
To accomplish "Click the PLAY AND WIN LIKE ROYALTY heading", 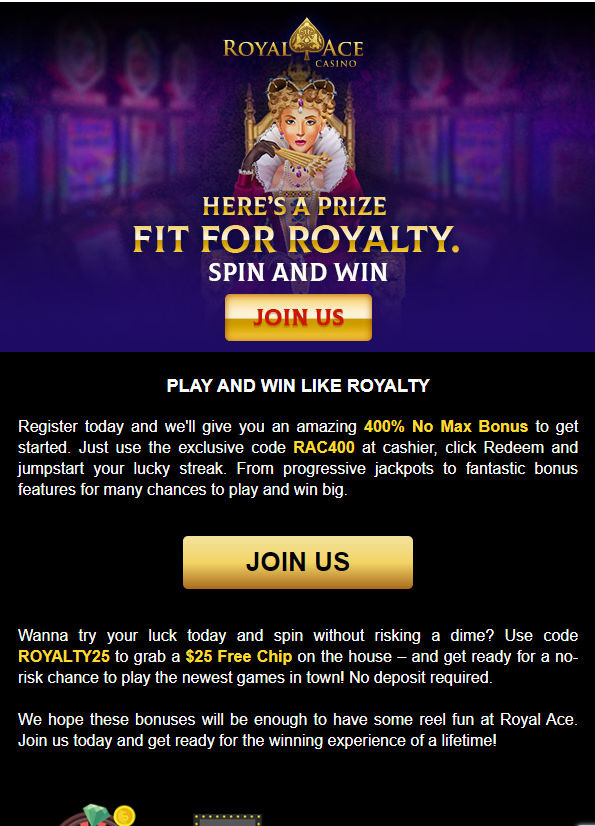I will tap(298, 386).
